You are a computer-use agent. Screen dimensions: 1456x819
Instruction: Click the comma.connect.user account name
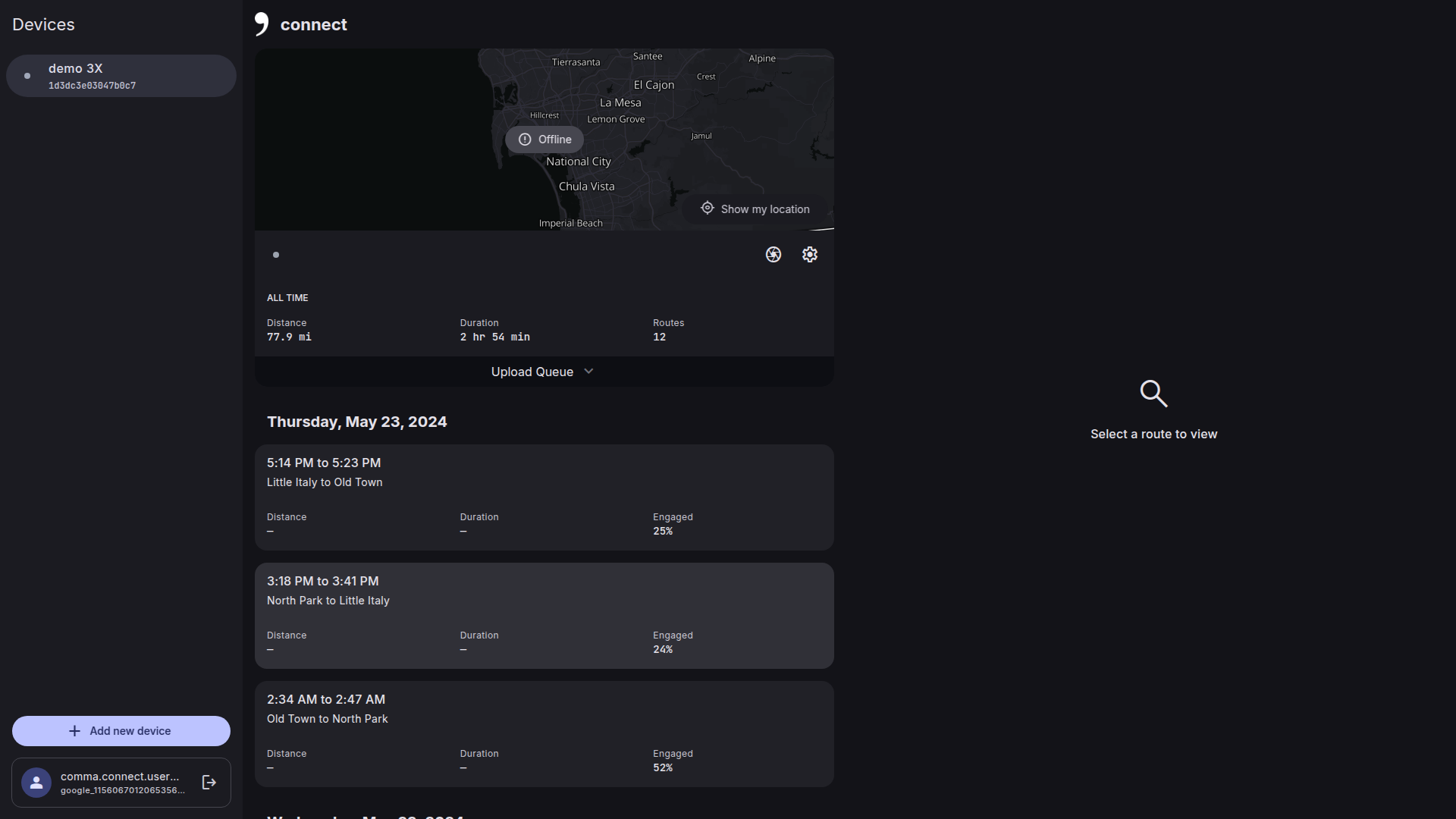click(120, 777)
